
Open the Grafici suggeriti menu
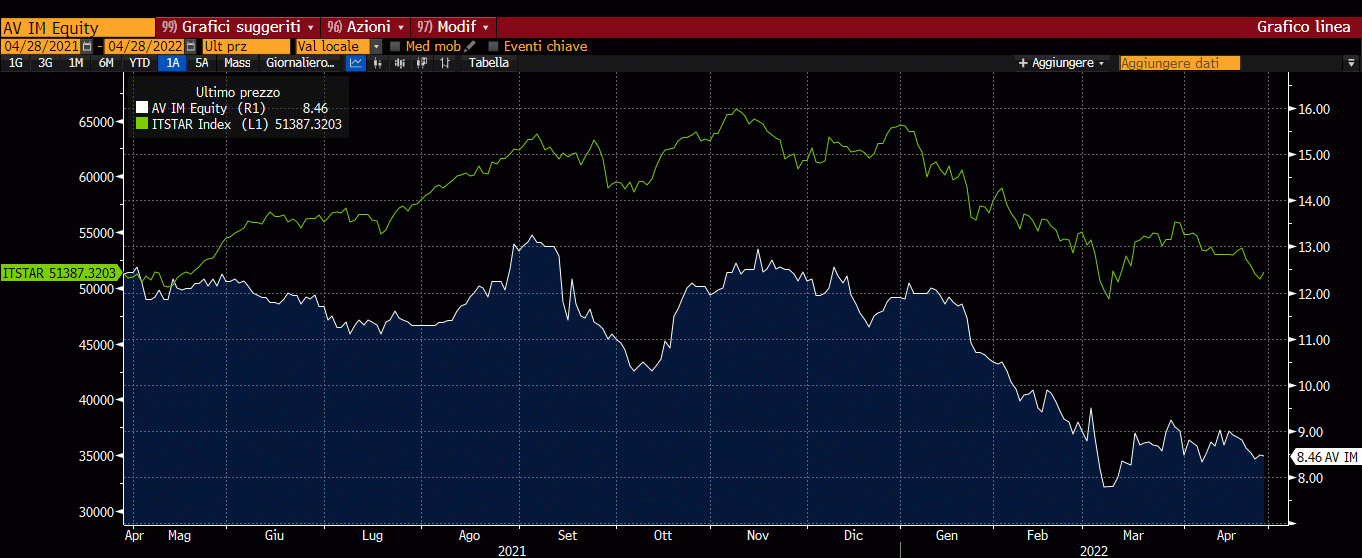tap(238, 27)
